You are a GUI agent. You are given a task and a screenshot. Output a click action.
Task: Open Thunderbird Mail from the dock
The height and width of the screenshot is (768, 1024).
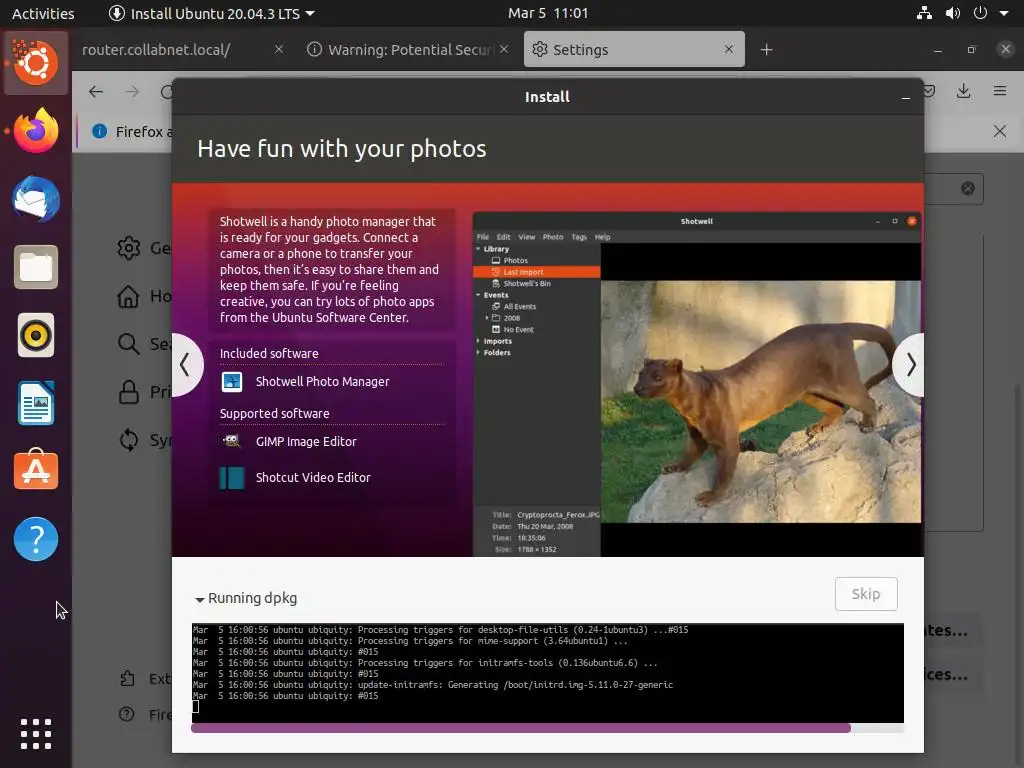(x=36, y=199)
